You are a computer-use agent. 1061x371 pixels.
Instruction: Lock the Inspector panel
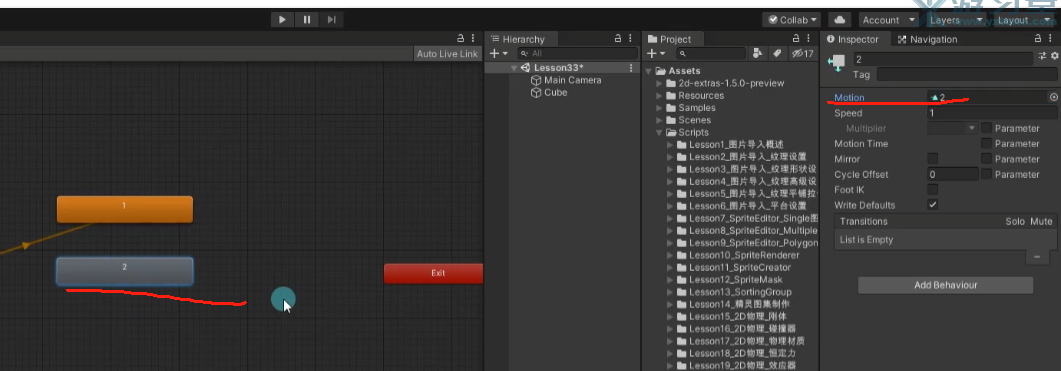(x=1039, y=39)
